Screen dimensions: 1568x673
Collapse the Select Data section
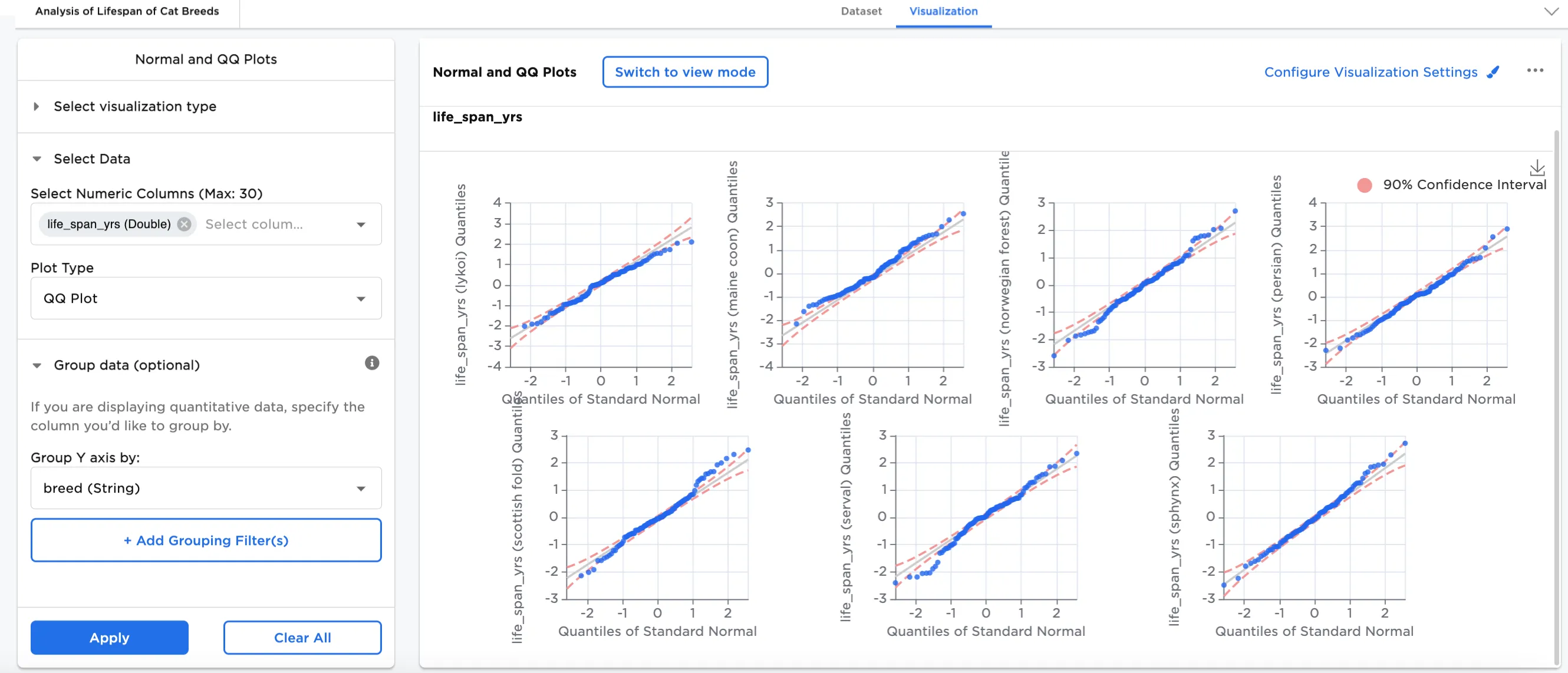coord(37,159)
